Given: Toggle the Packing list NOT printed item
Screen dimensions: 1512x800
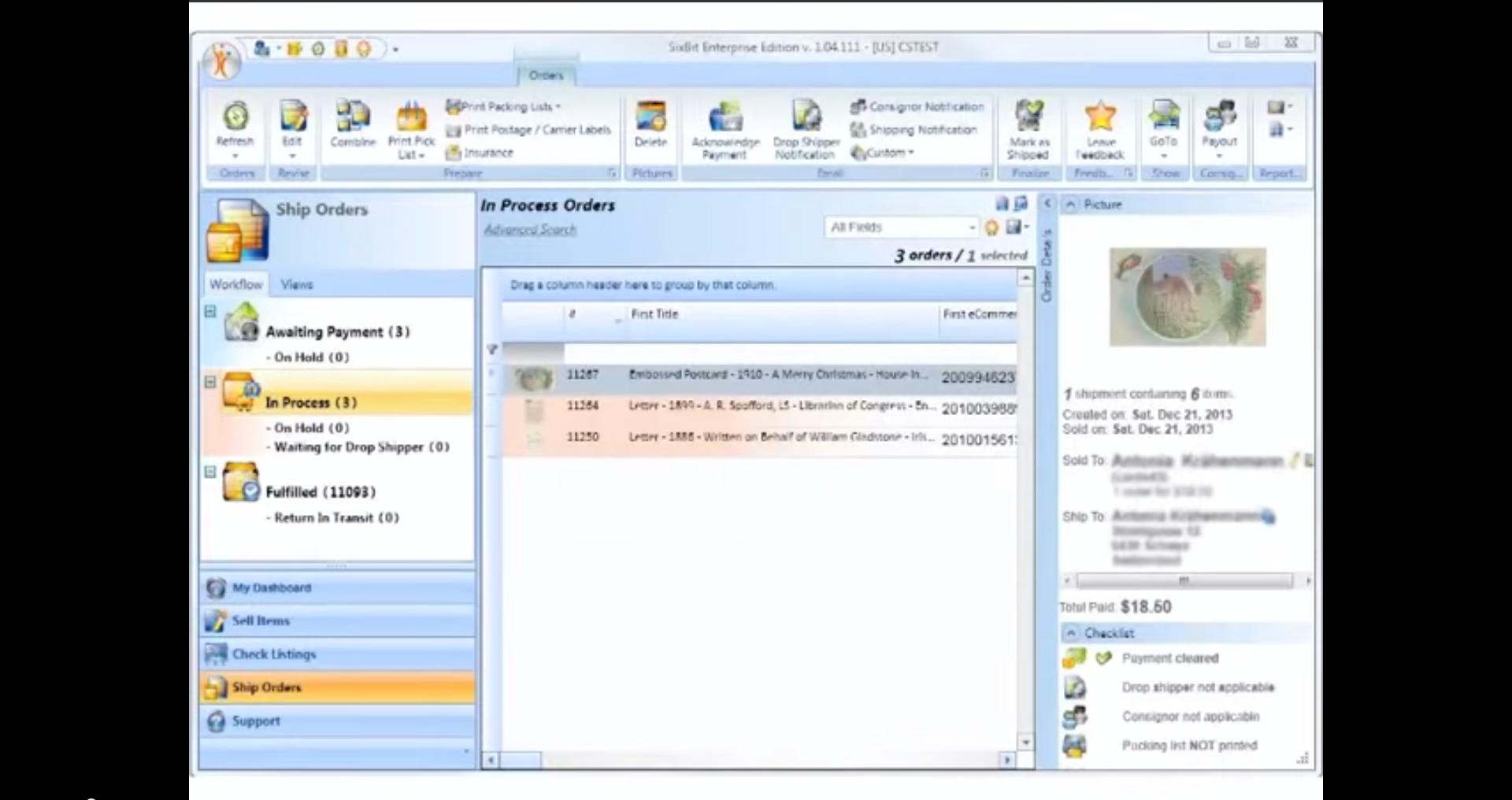Looking at the screenshot, I should pos(1188,746).
